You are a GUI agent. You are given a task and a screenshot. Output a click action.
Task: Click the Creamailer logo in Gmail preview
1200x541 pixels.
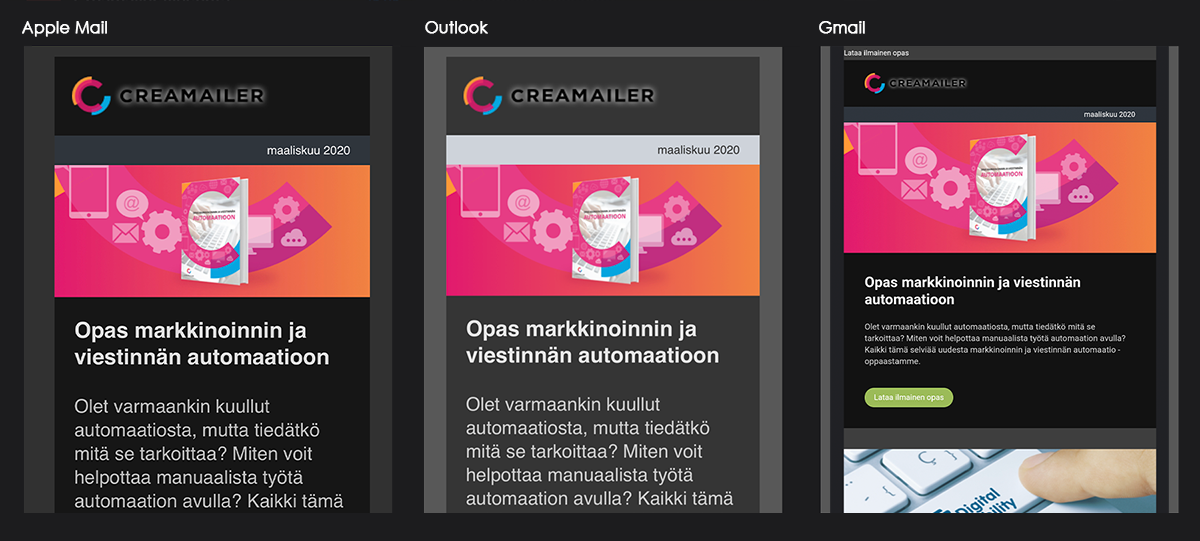tap(915, 83)
